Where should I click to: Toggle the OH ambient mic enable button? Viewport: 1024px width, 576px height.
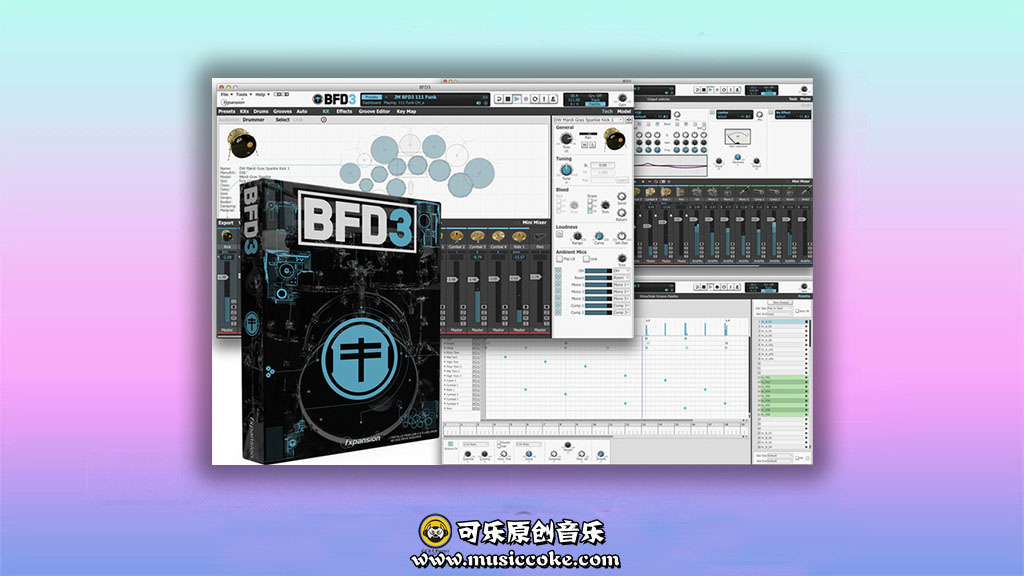558,271
